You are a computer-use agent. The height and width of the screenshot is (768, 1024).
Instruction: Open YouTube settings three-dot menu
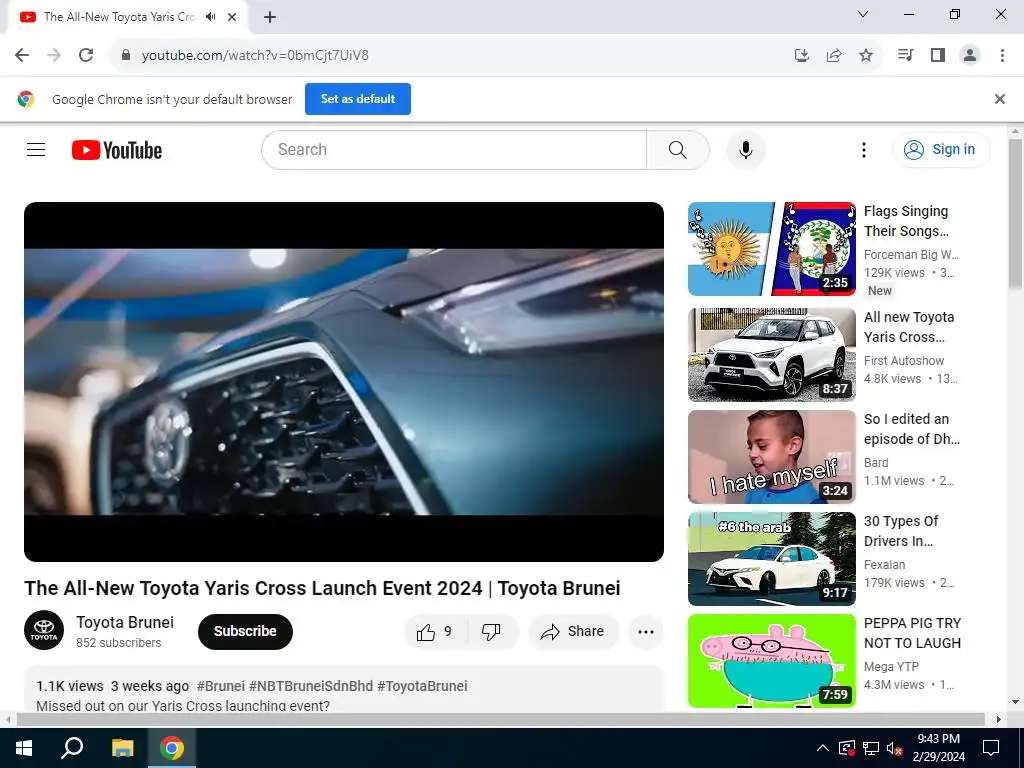click(x=864, y=150)
